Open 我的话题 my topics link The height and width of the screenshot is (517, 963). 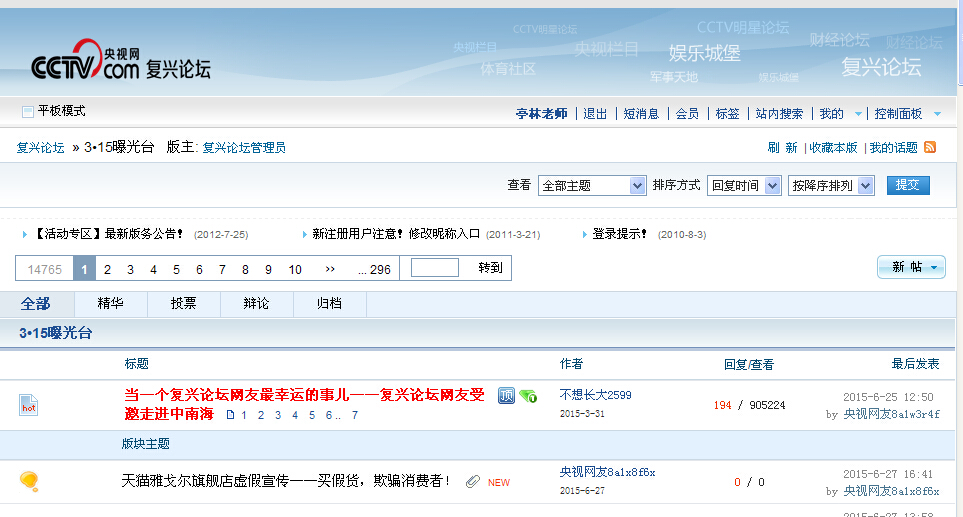[894, 148]
